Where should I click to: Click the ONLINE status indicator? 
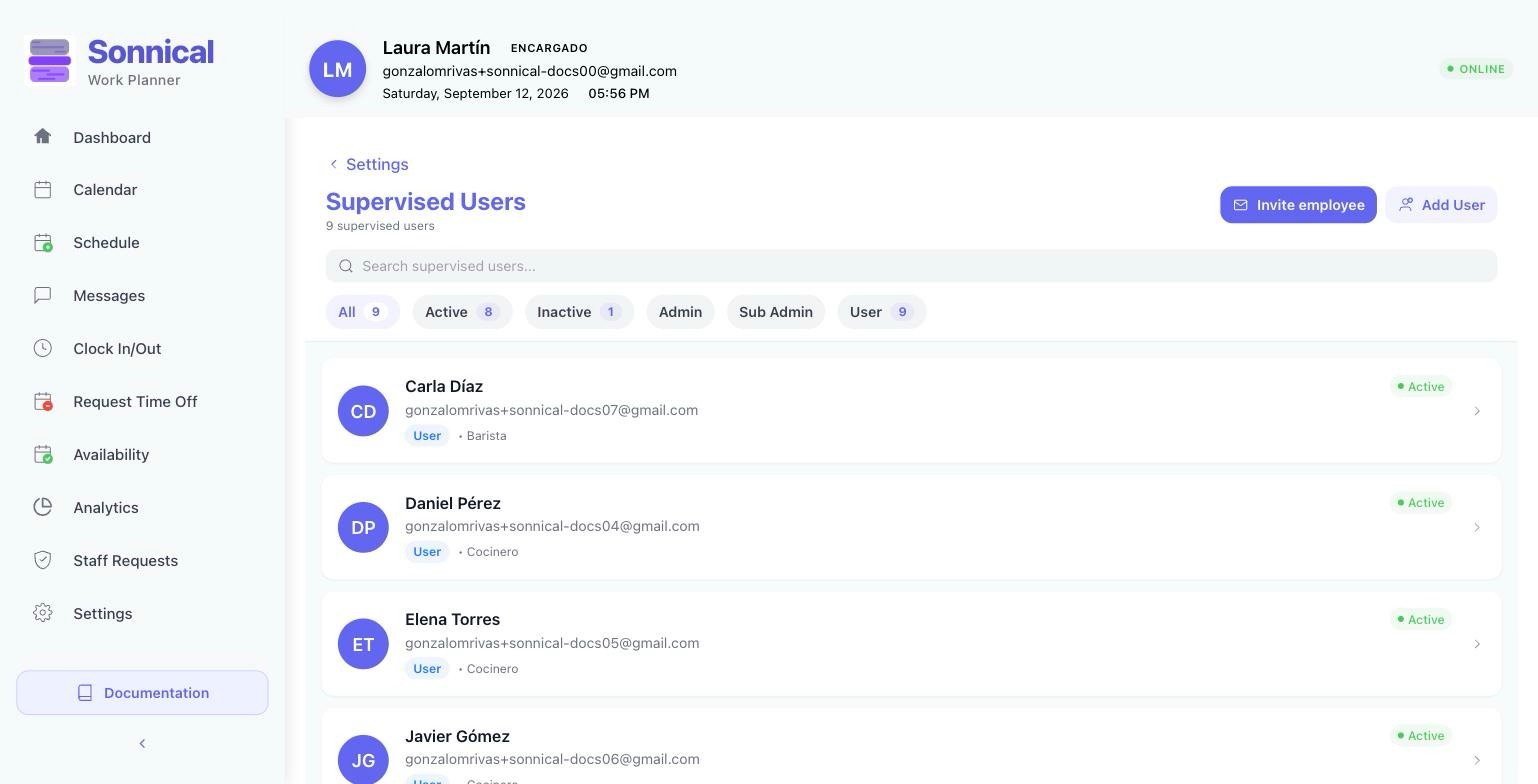click(x=1476, y=69)
